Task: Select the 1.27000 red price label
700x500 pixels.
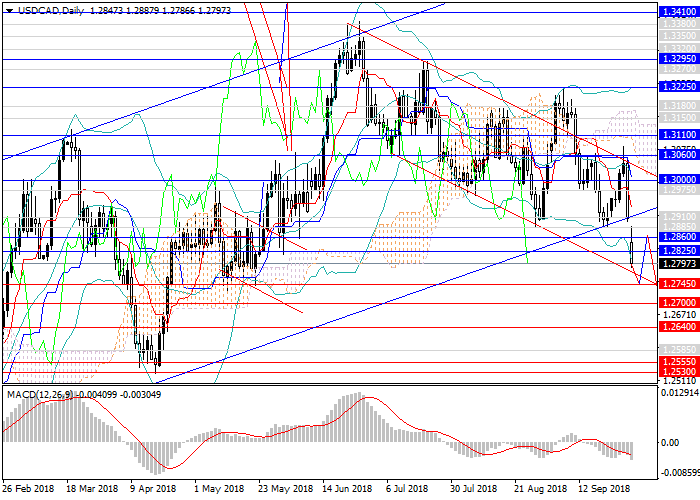Action: pyautogui.click(x=679, y=303)
